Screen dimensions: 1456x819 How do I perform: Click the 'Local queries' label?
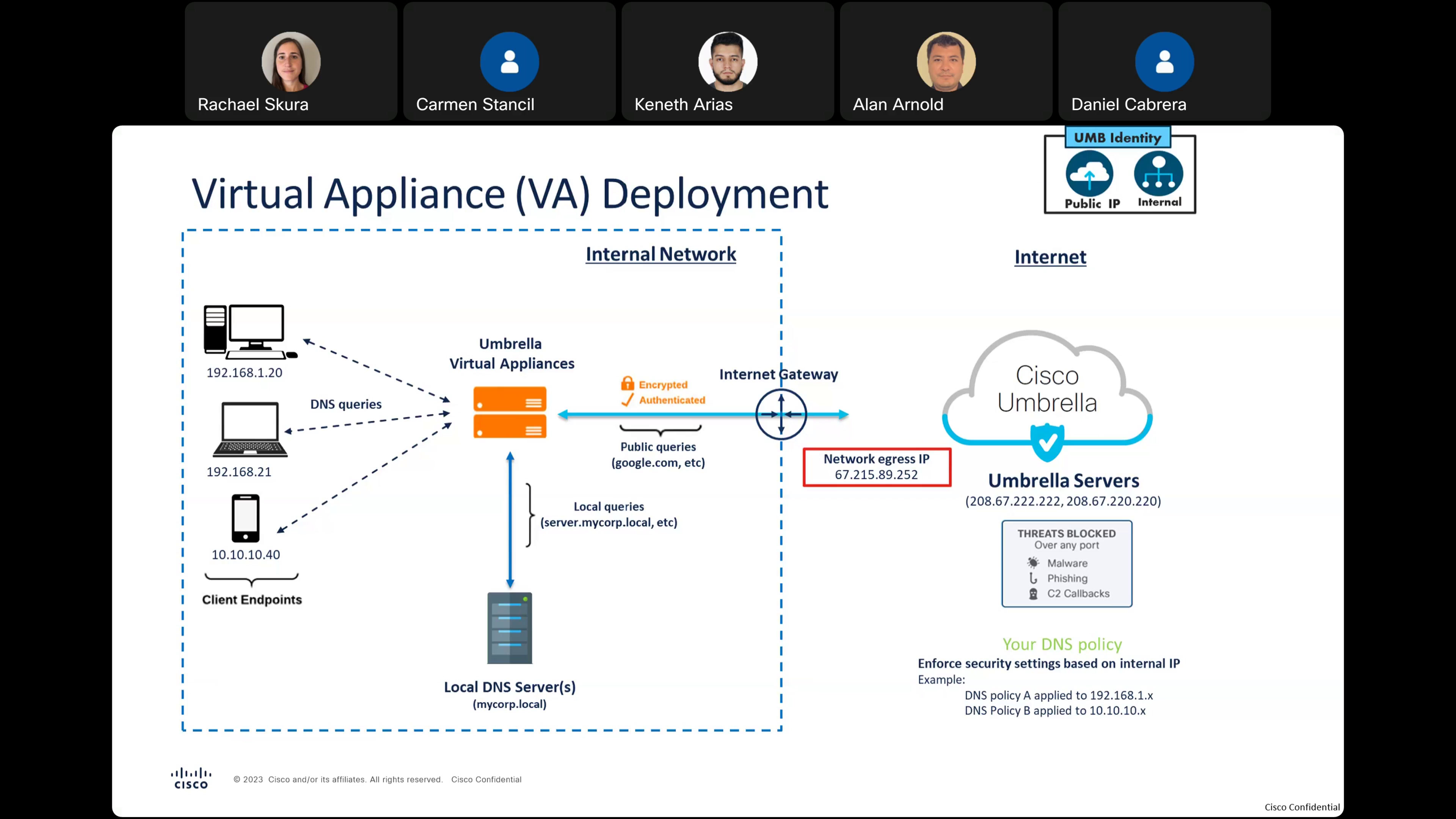point(609,507)
